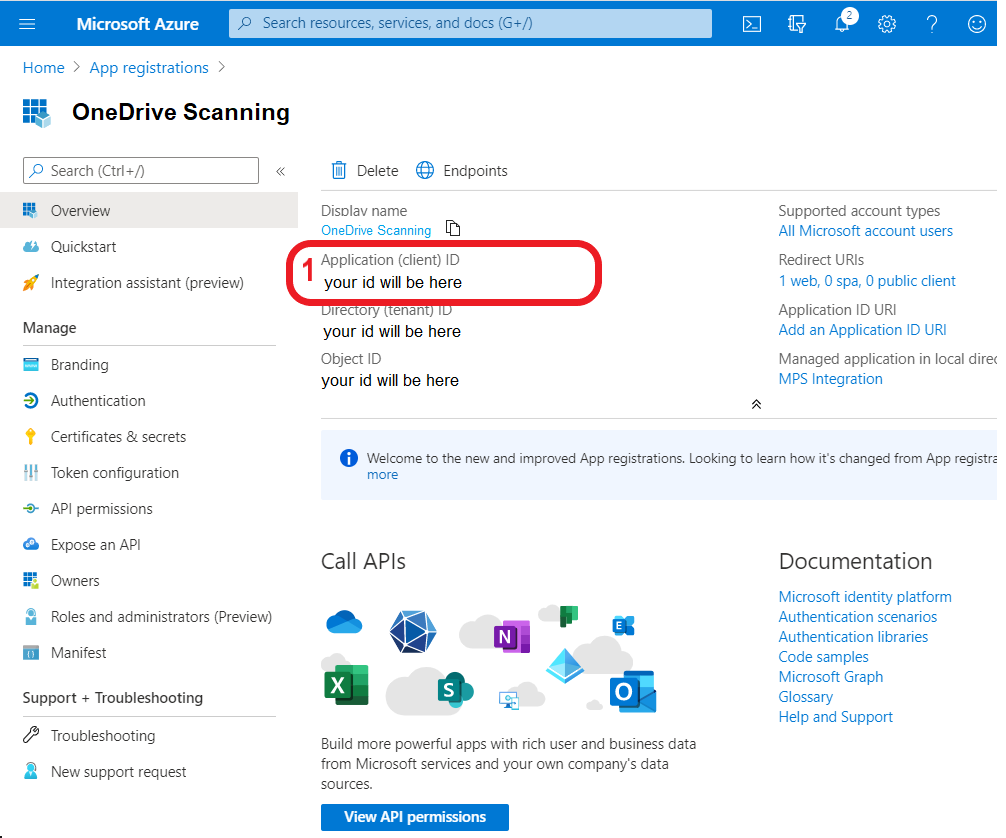Open the notifications bell

[x=842, y=24]
